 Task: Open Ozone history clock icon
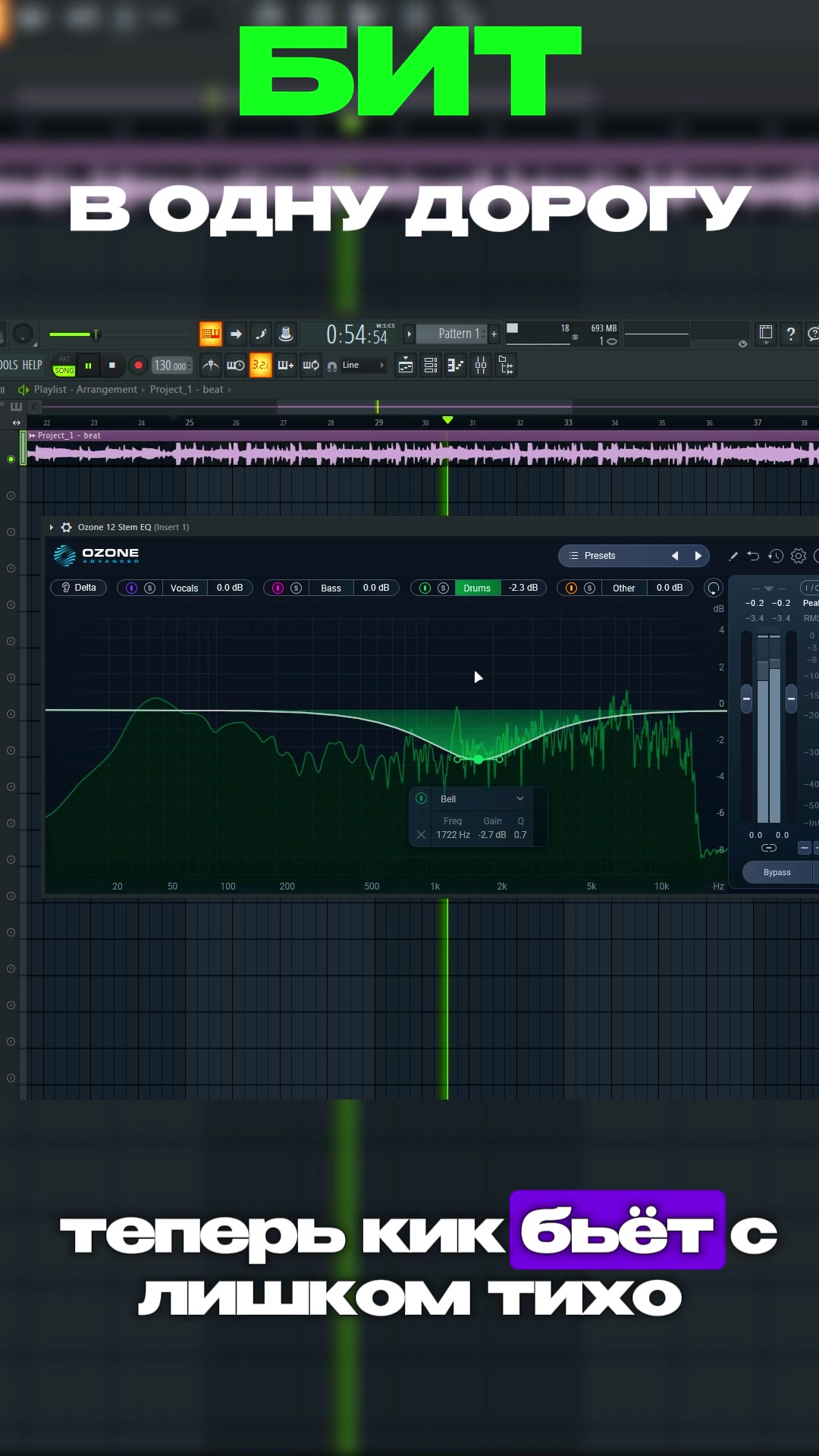[x=775, y=556]
